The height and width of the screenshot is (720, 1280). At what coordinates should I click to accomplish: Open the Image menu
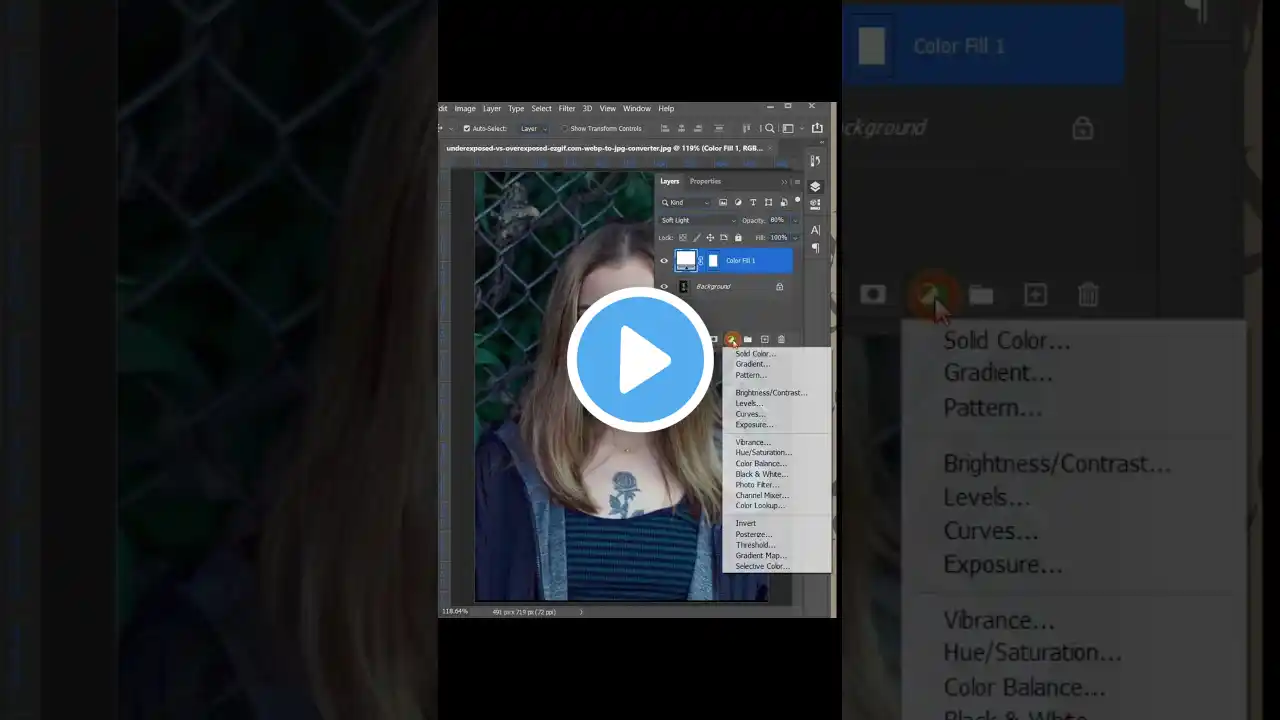click(465, 108)
